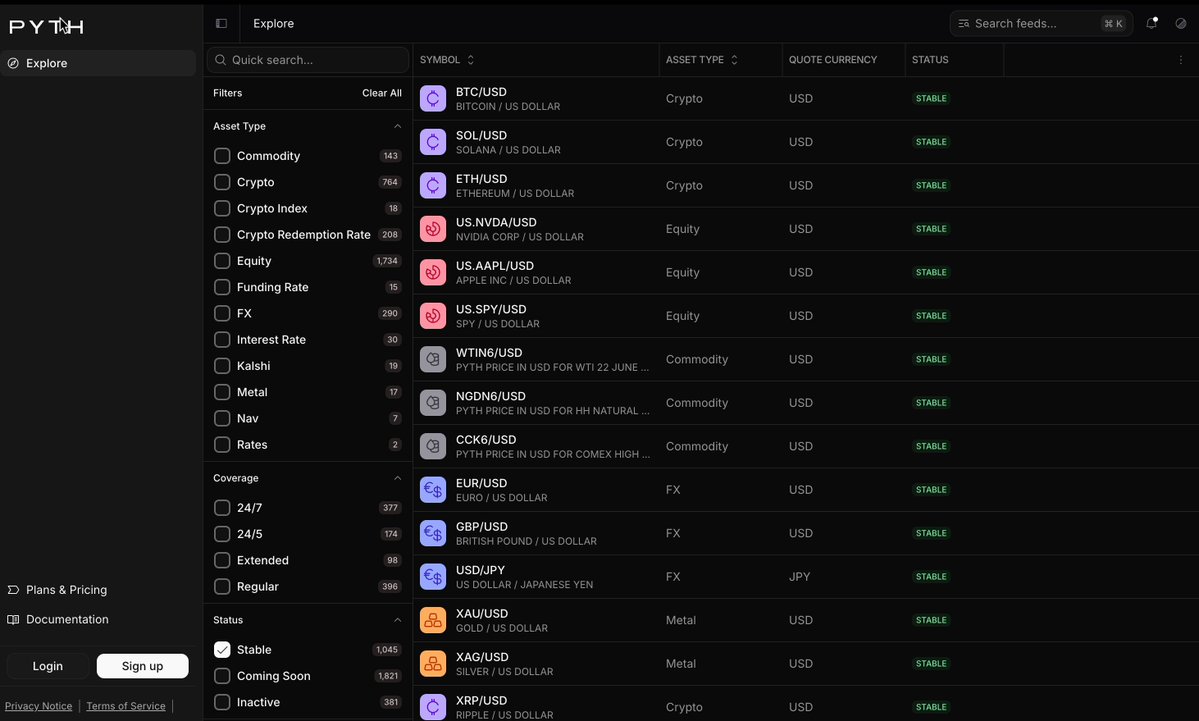Screen dimensions: 1199x721
Task: Toggle the sidebar collapse icon
Action: 222,24
